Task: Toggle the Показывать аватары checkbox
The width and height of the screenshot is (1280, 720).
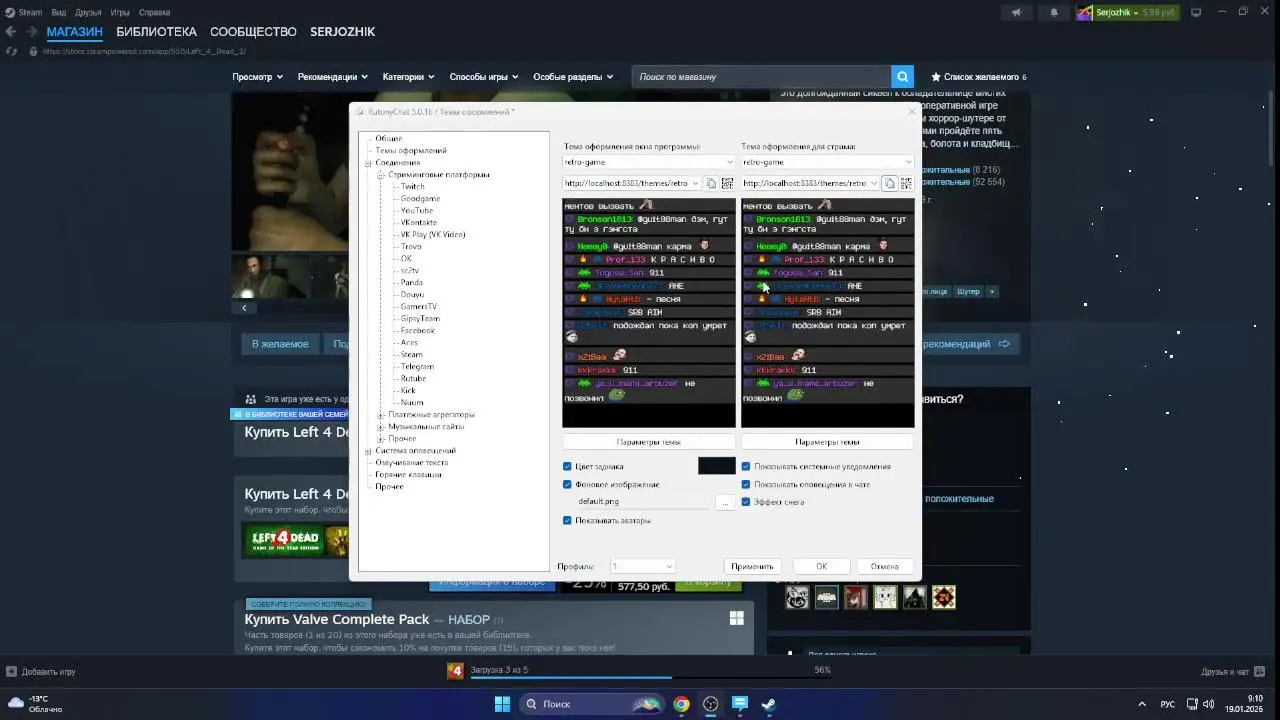Action: click(567, 520)
